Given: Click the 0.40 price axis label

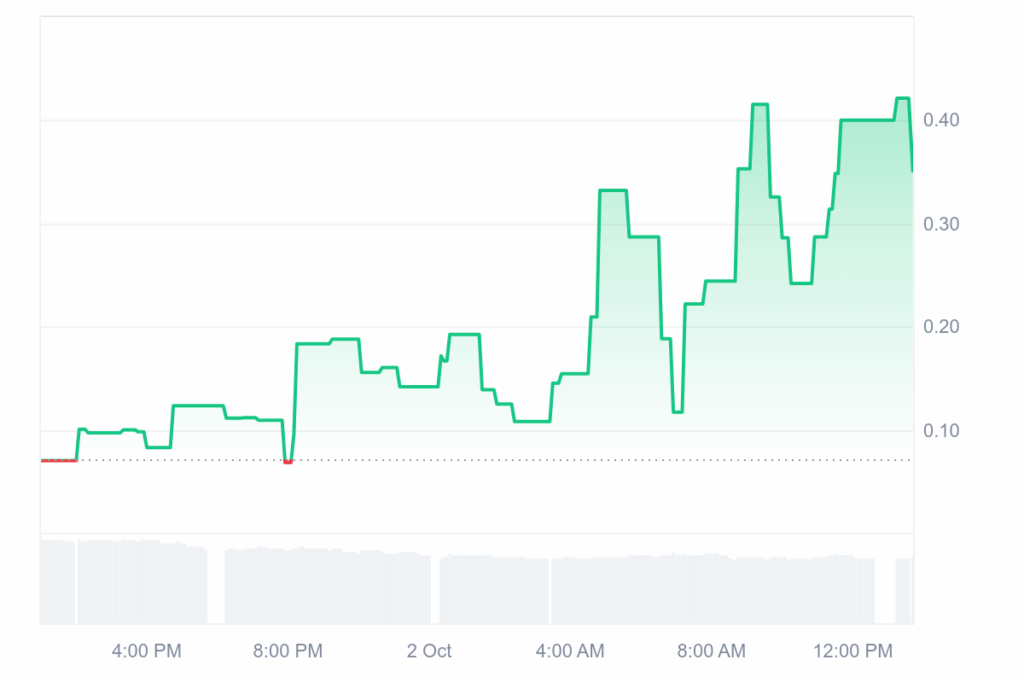Looking at the screenshot, I should pos(941,120).
